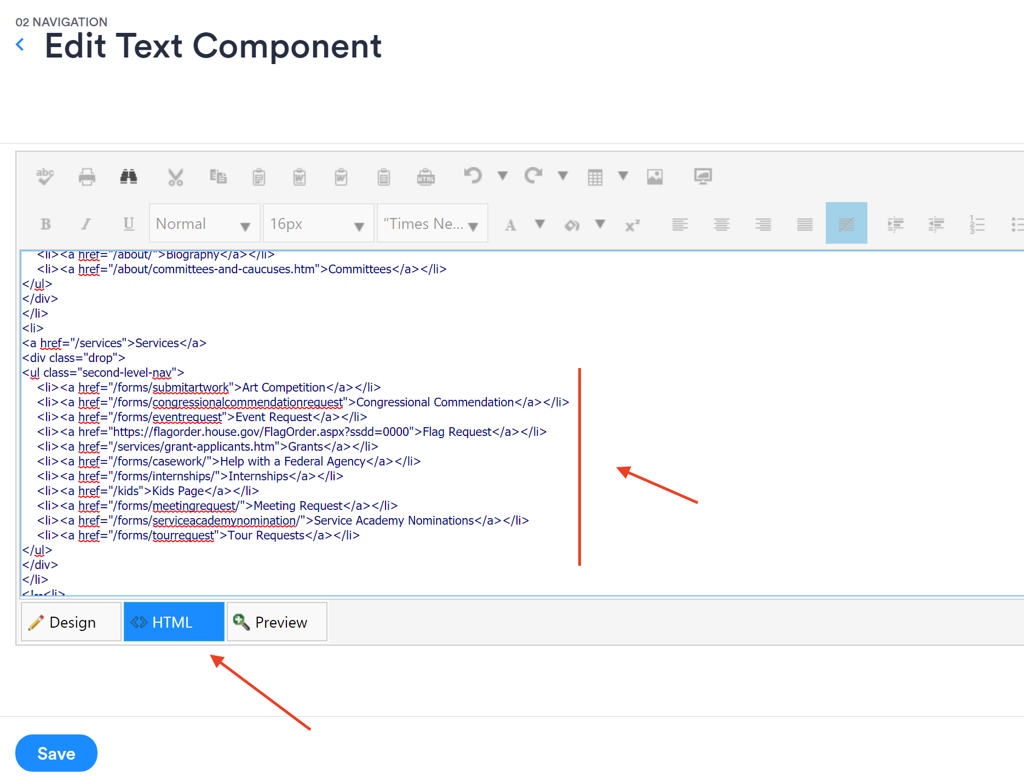Click the Paste as HTML icon
The height and width of the screenshot is (781, 1024).
(426, 177)
